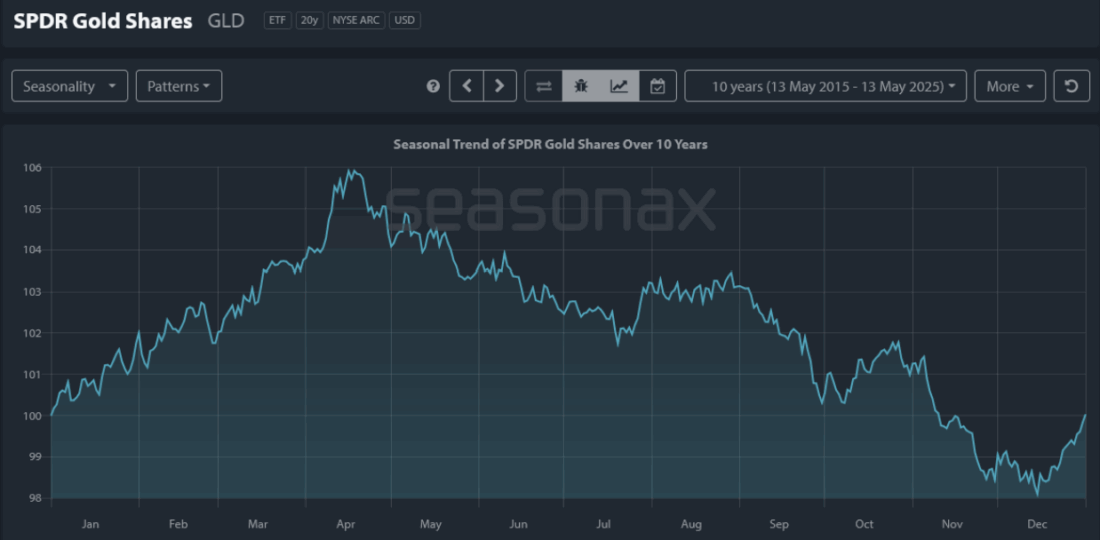The height and width of the screenshot is (540, 1100).
Task: Click the chart title Seasonal Trend text
Action: pyautogui.click(x=551, y=144)
